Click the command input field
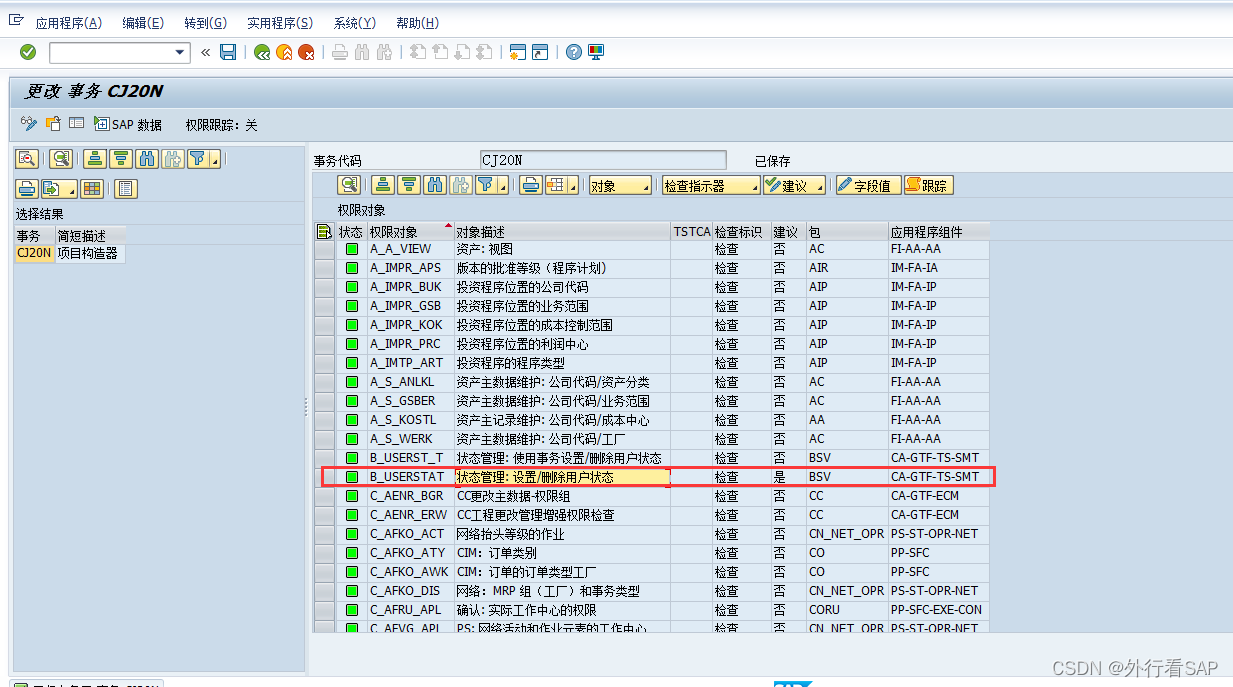Viewport: 1233px width, 687px height. pyautogui.click(x=111, y=52)
